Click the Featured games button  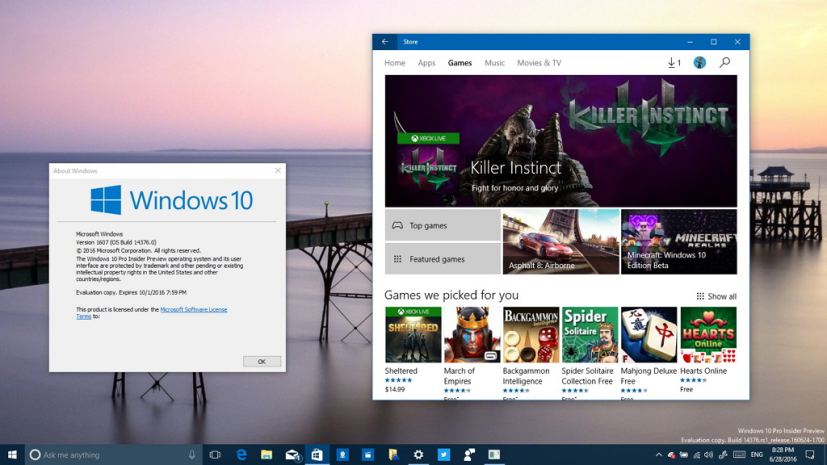tap(443, 259)
